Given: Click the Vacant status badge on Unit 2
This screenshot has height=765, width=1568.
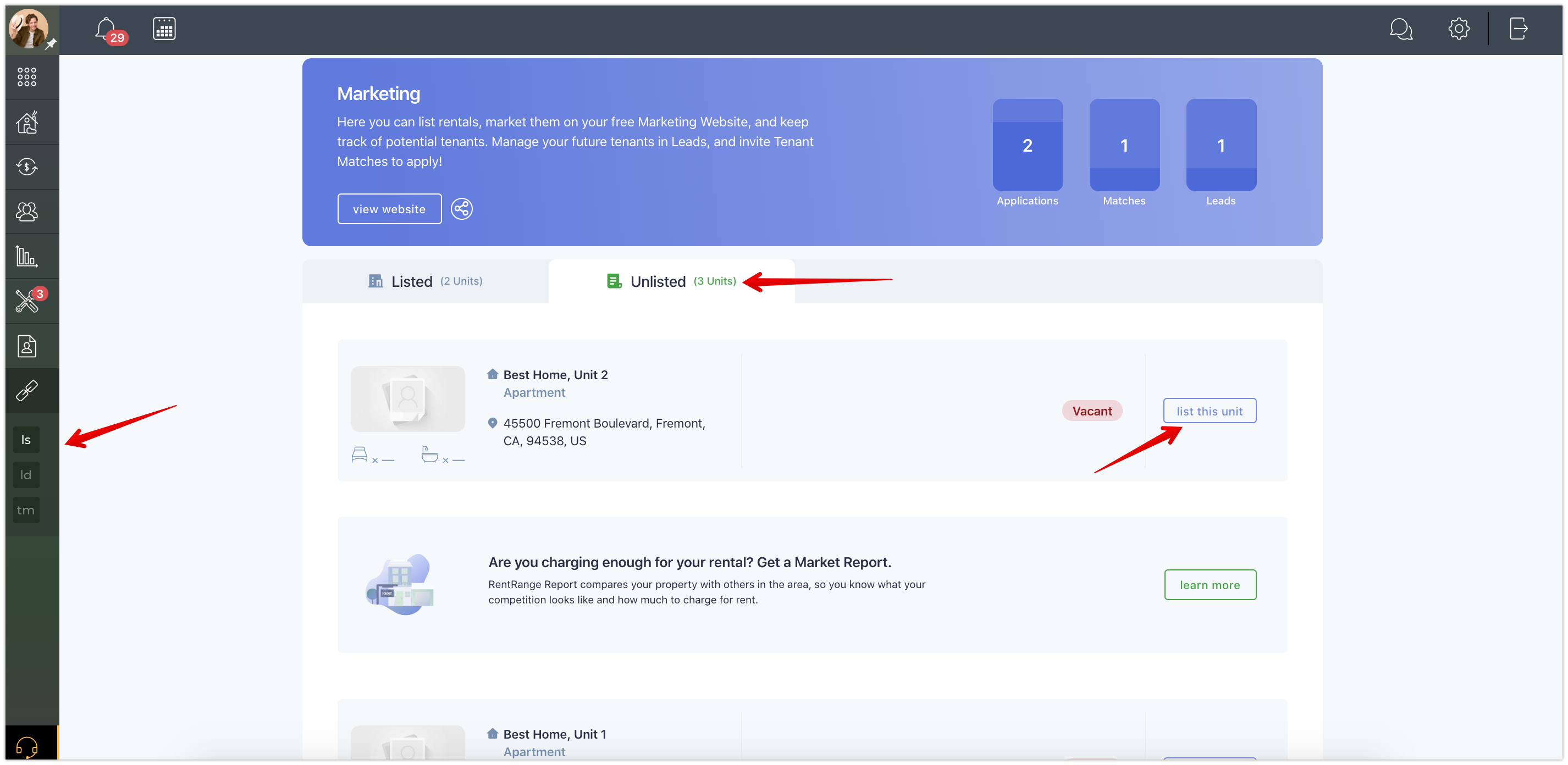Looking at the screenshot, I should coord(1092,411).
